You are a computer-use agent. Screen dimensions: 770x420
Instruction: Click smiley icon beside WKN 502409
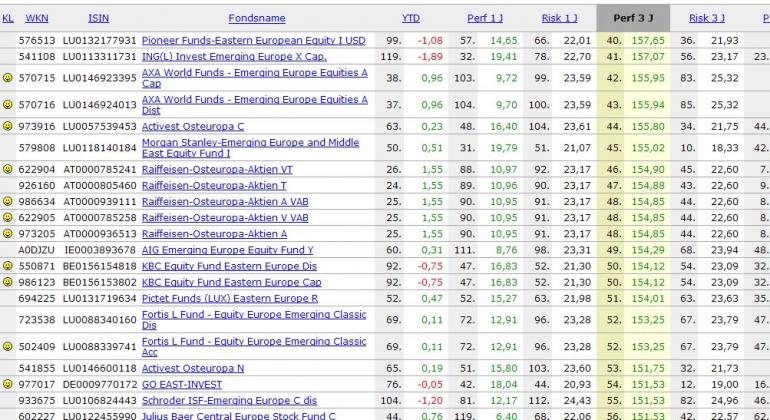pyautogui.click(x=7, y=346)
